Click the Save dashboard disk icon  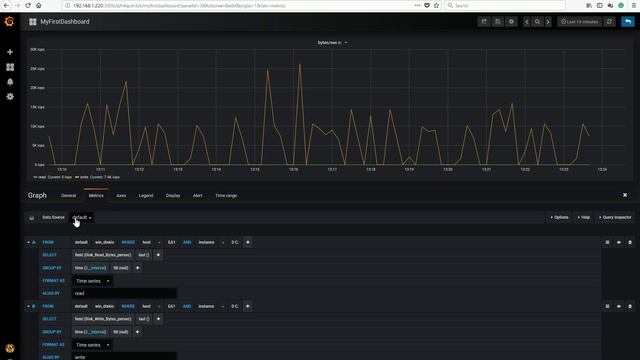coord(498,22)
